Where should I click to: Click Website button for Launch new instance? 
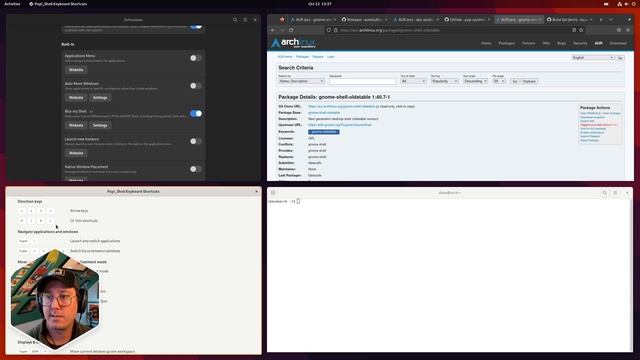[x=76, y=153]
